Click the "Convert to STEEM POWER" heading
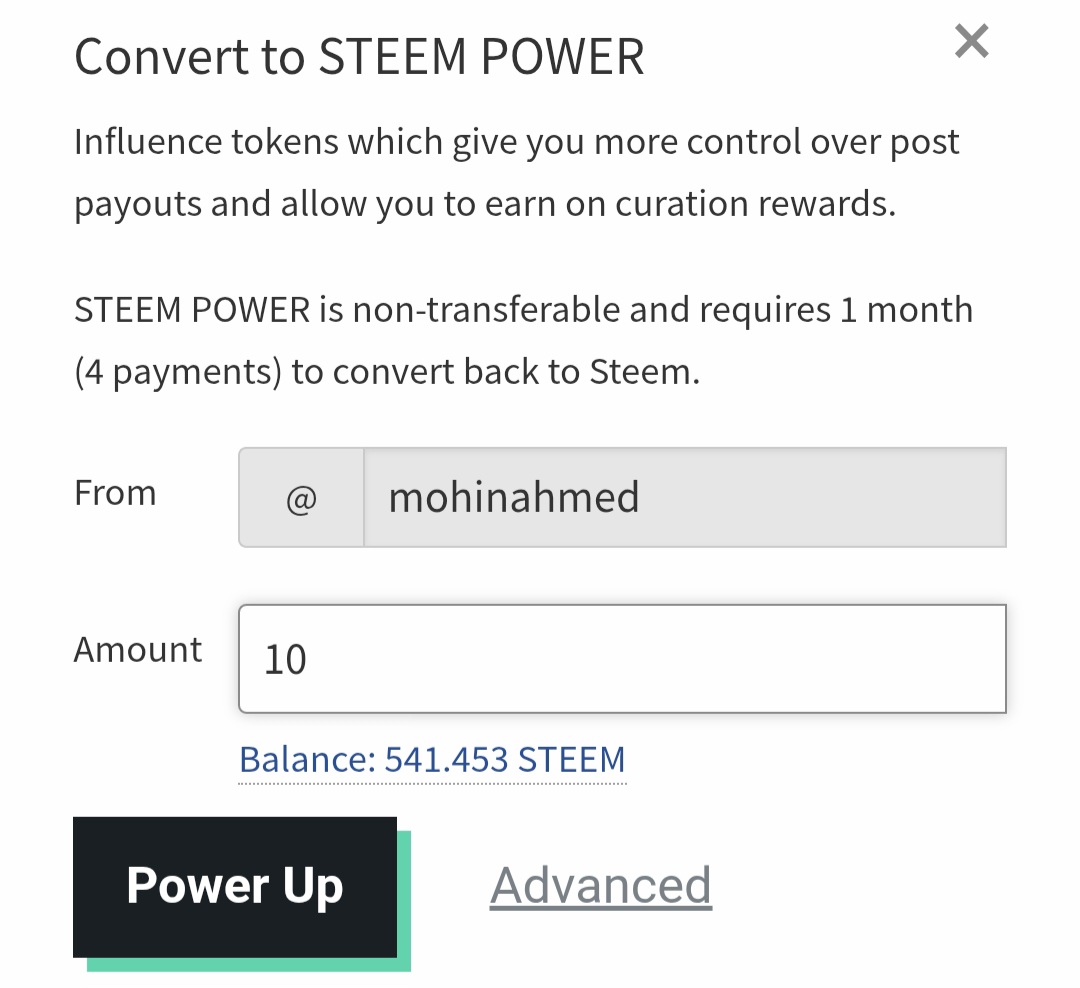The image size is (1080, 988). [x=359, y=57]
